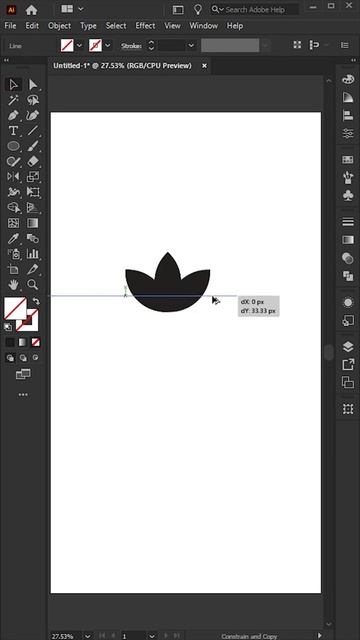Set paint mode to None
This screenshot has width=360, height=640.
(x=36, y=342)
